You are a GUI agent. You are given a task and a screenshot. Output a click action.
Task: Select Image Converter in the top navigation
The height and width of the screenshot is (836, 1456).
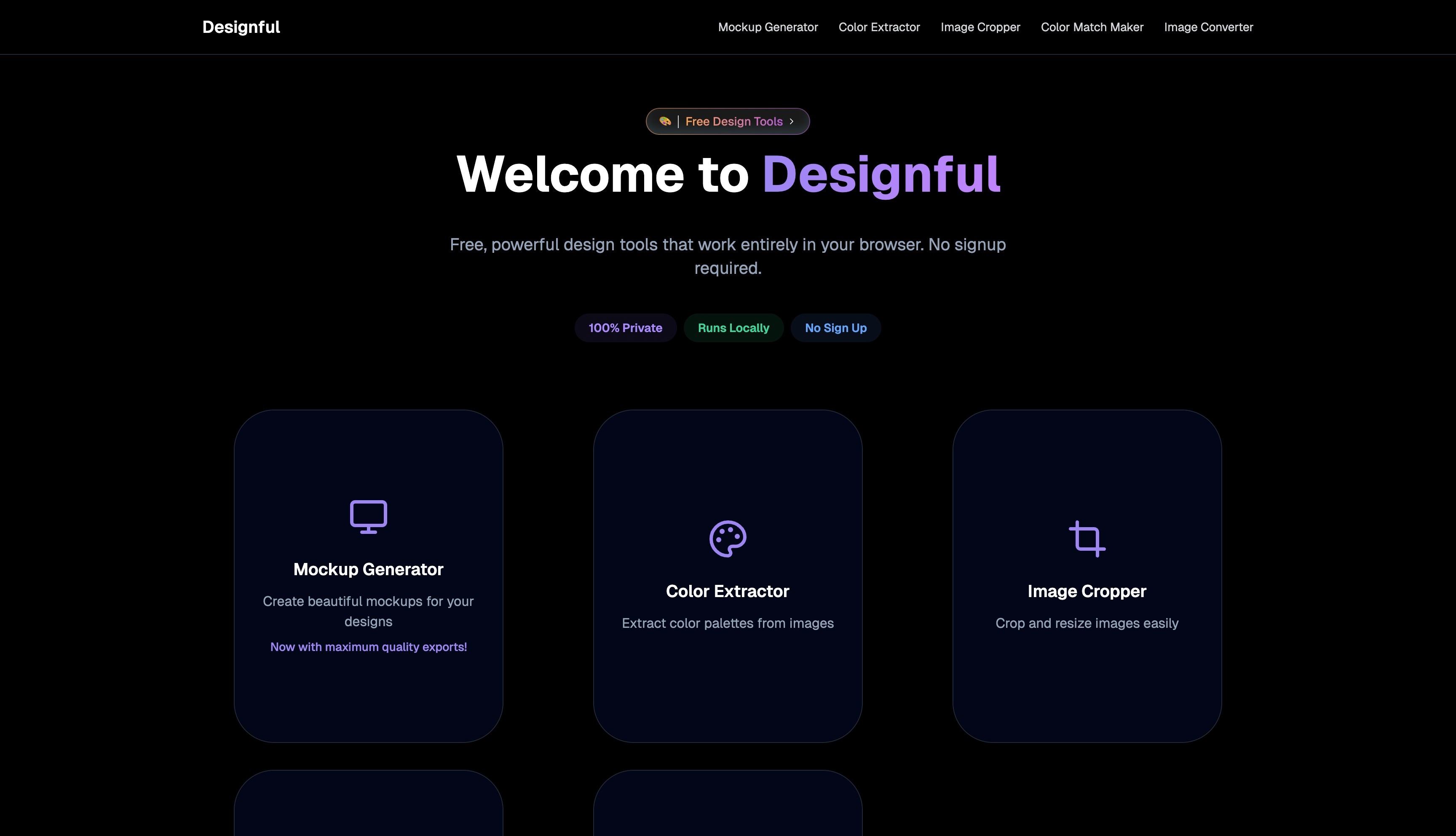1208,27
